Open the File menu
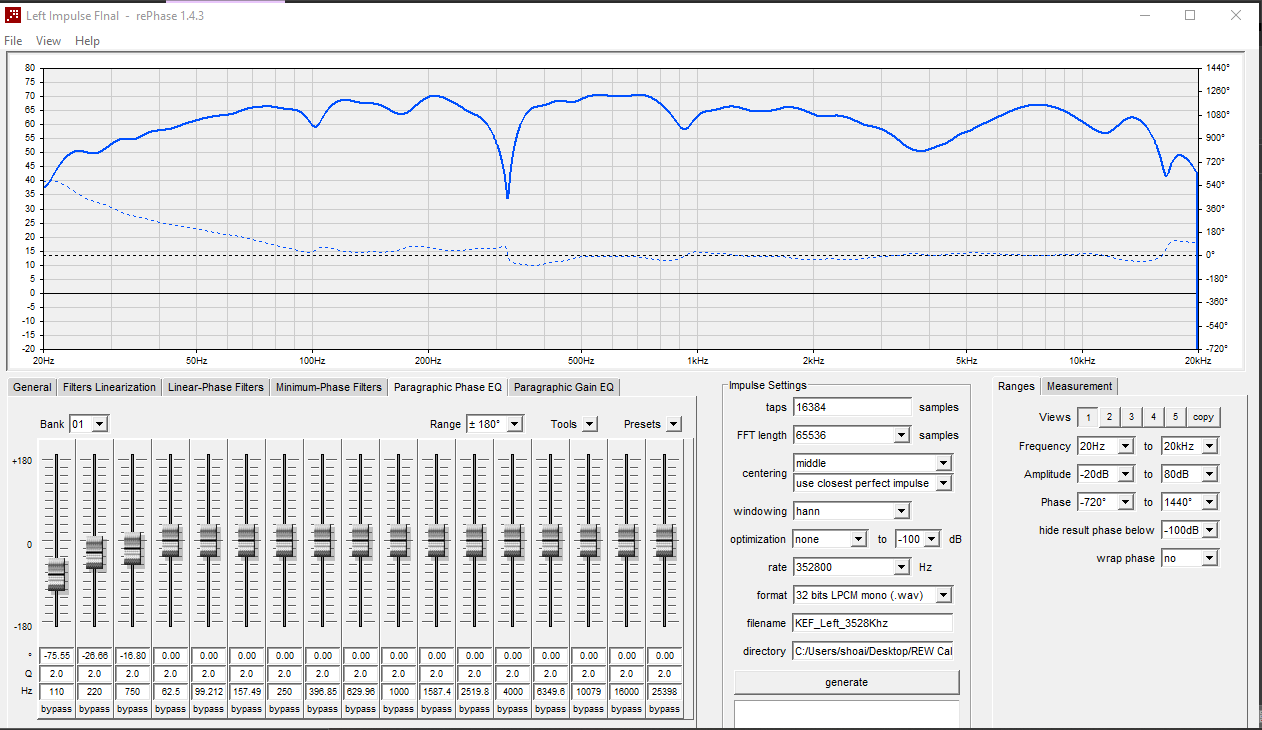The width and height of the screenshot is (1262, 730). point(13,41)
